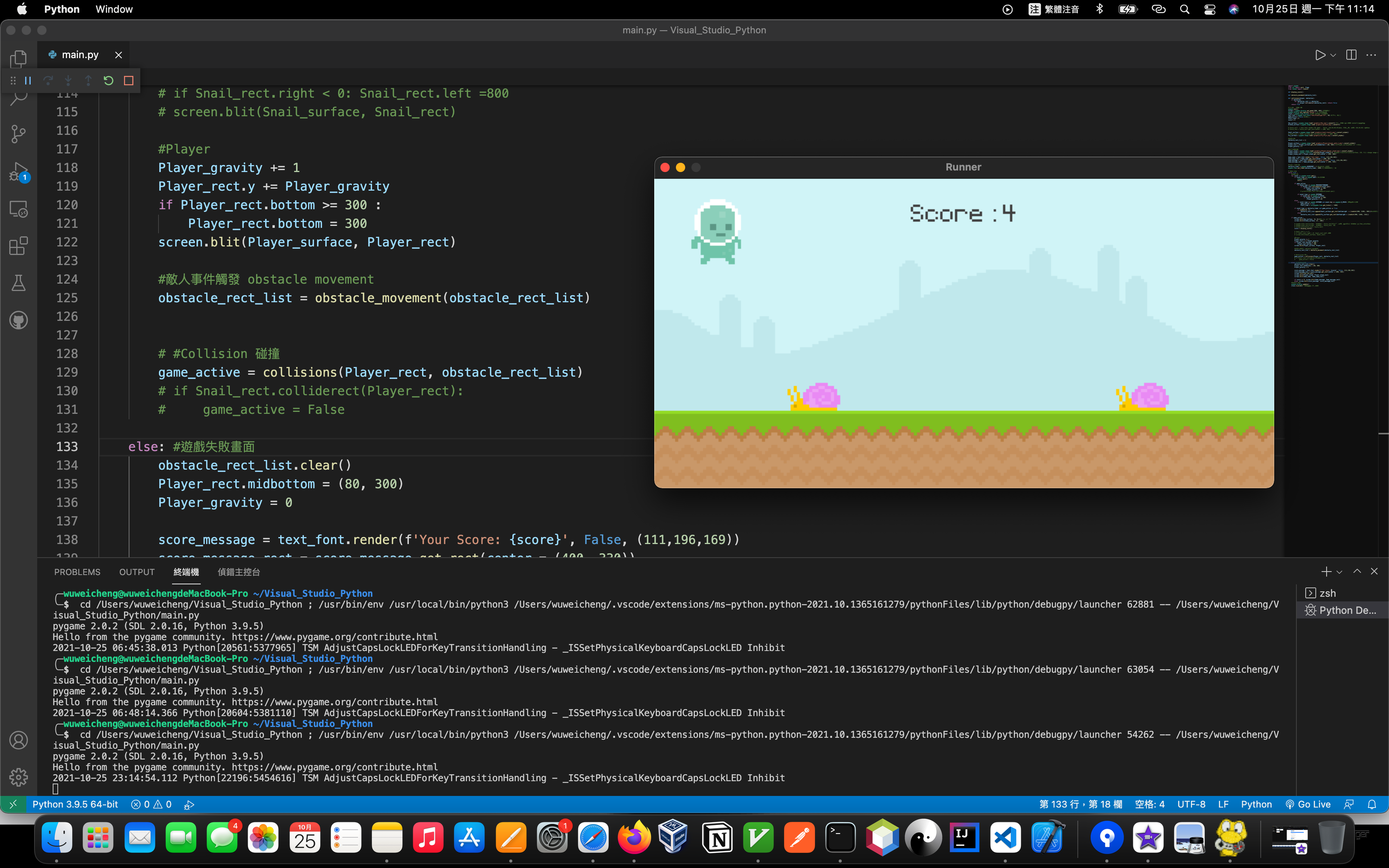Viewport: 1389px width, 868px height.
Task: Open the Run and Debug view
Action: [18, 171]
